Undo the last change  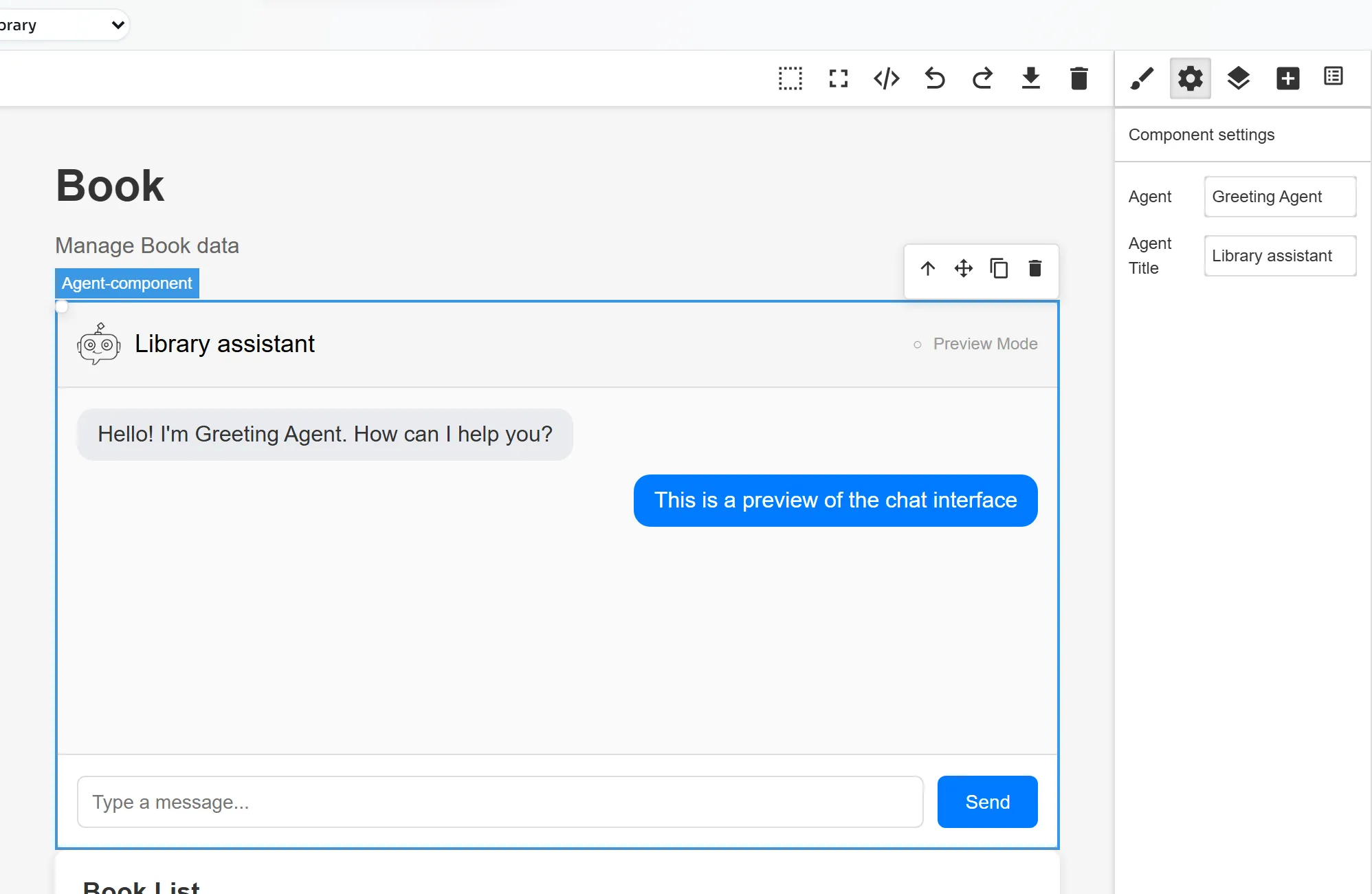tap(935, 78)
